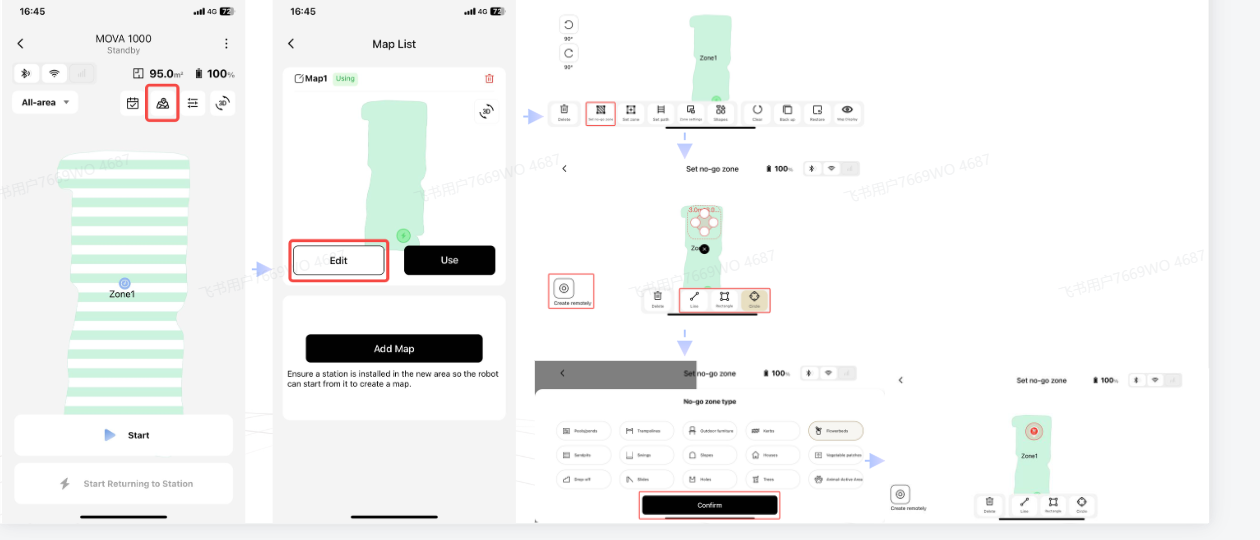
Task: Open 3D view on Map1 preview
Action: pos(486,111)
